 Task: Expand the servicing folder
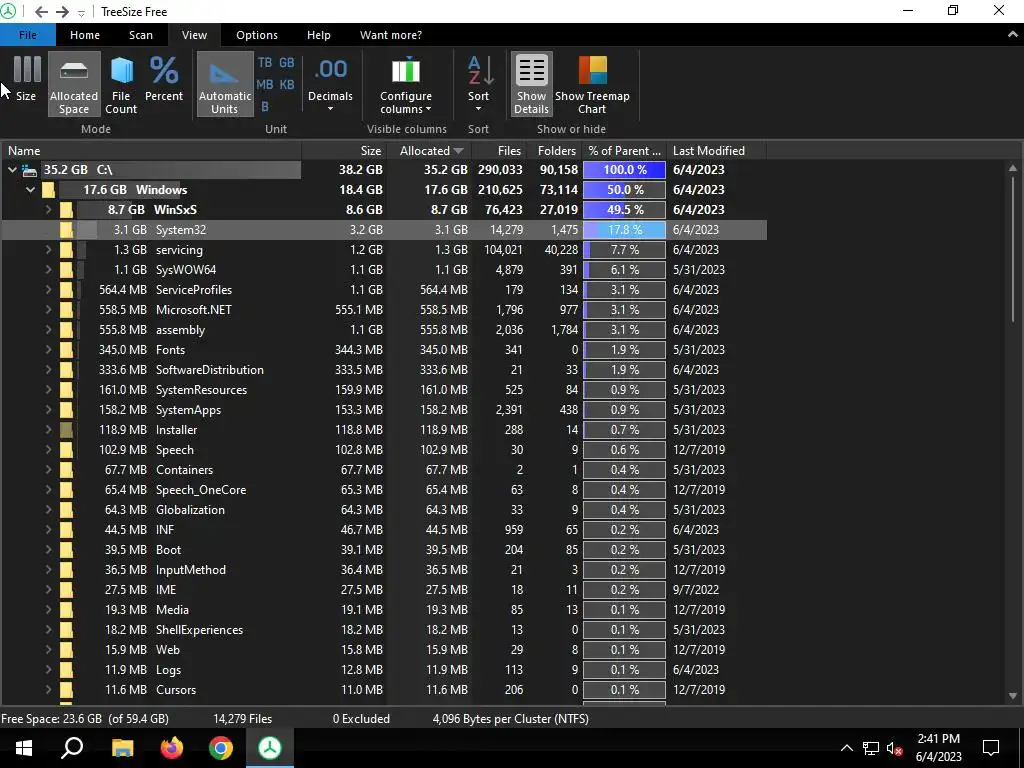pyautogui.click(x=48, y=249)
